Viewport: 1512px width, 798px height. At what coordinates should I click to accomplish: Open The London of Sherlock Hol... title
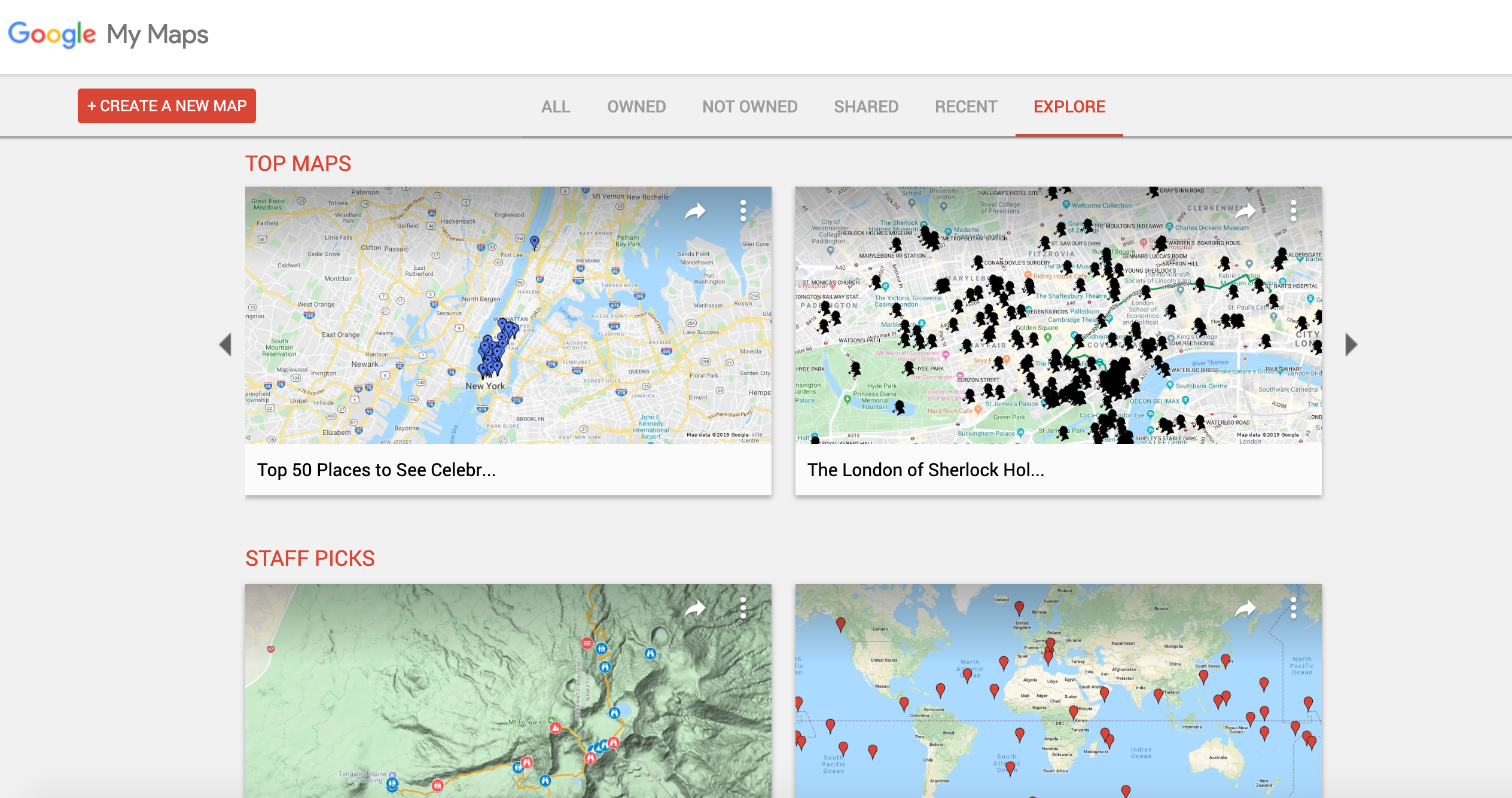tap(925, 470)
